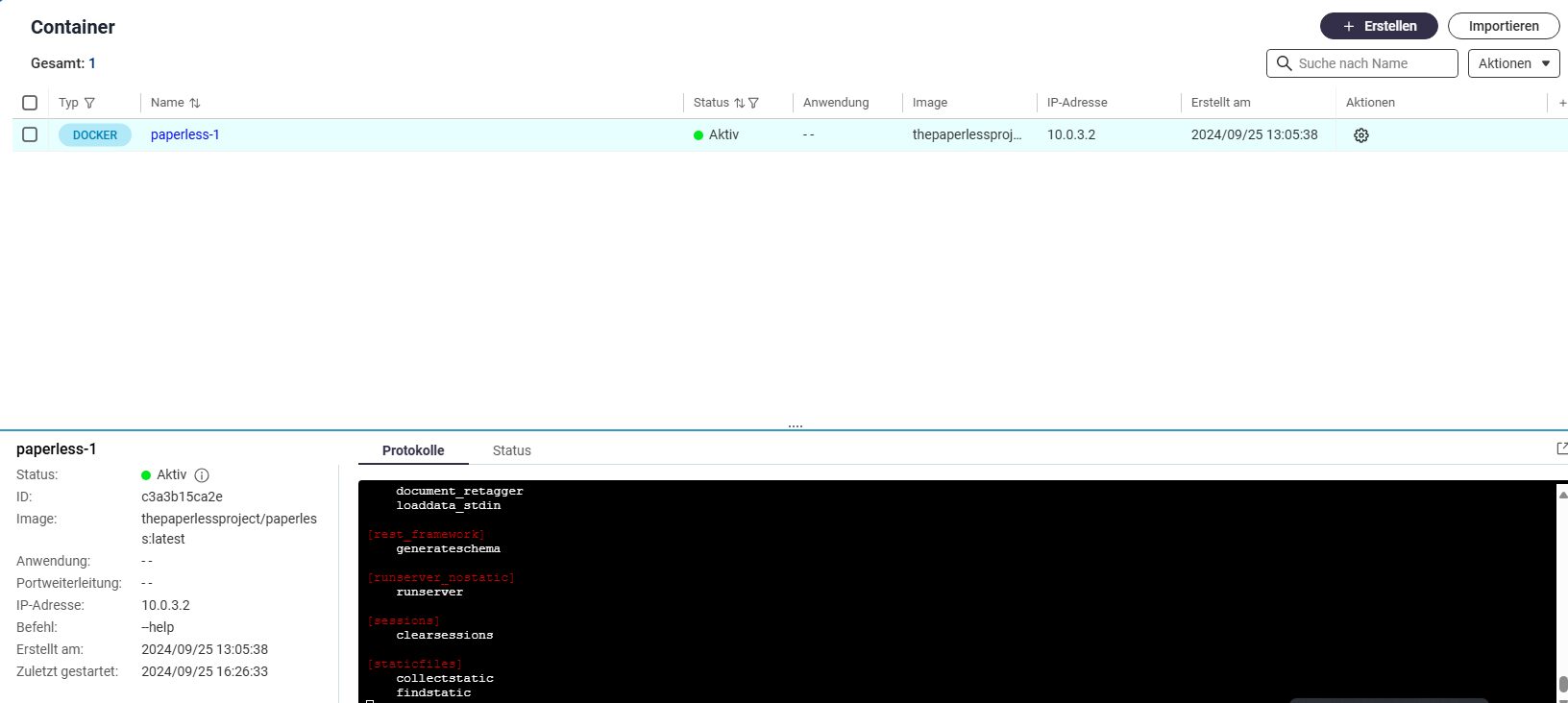
Task: Sort by Name column arrows
Action: click(195, 103)
